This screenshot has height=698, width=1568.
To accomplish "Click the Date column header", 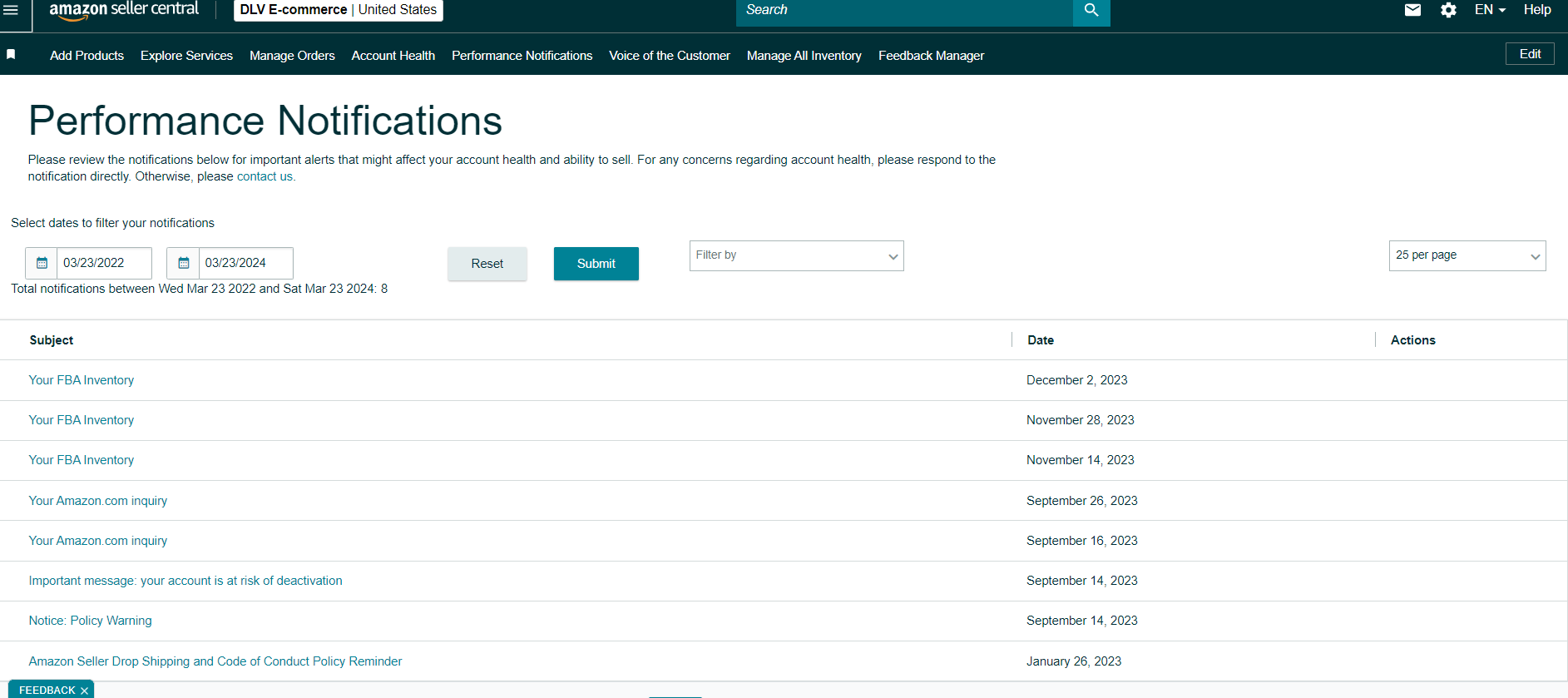I will point(1041,340).
